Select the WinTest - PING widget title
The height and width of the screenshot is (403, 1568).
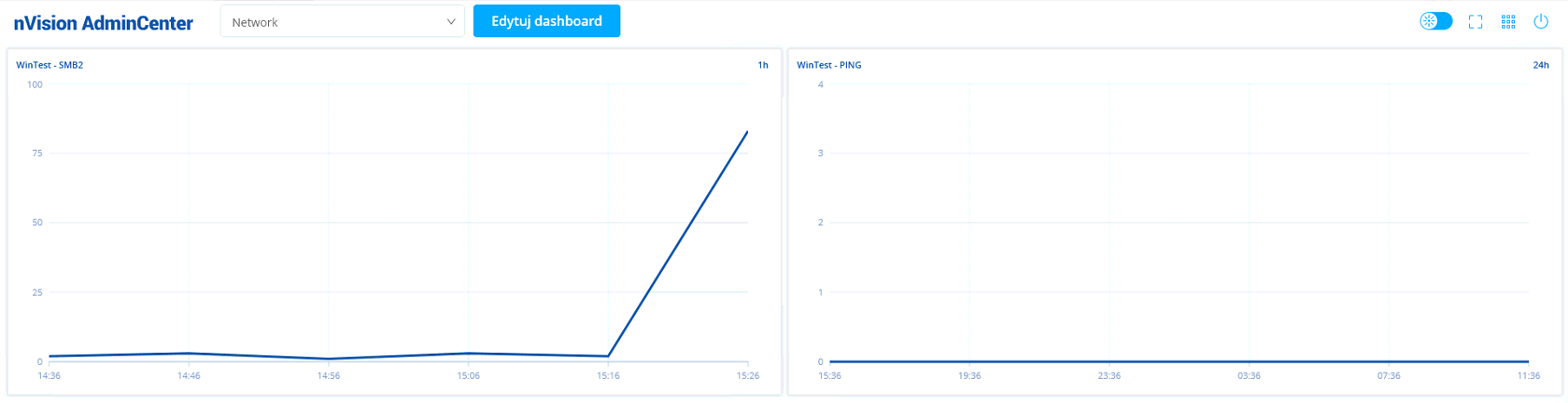[829, 65]
